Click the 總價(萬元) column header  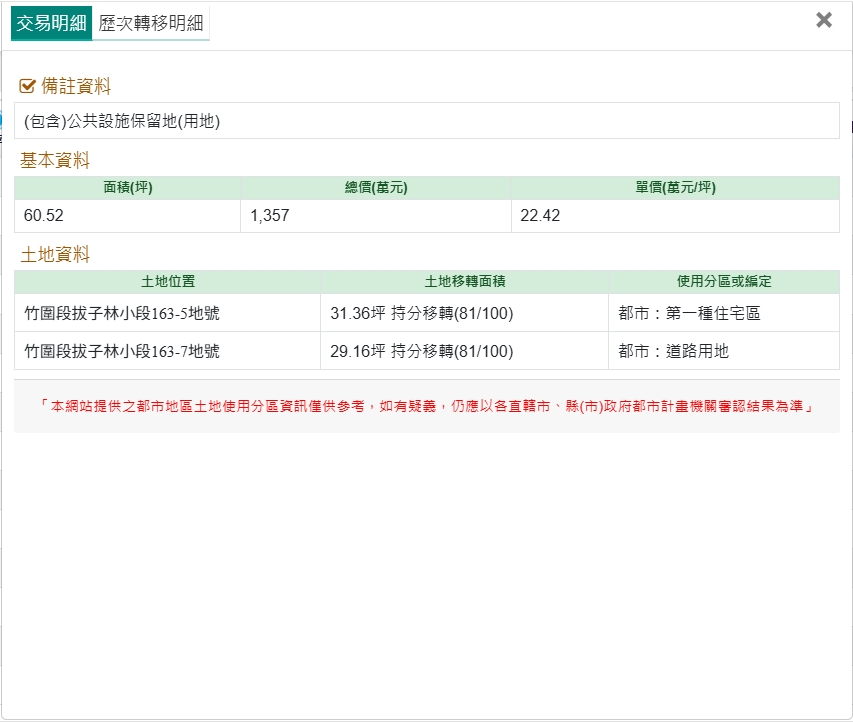click(376, 188)
